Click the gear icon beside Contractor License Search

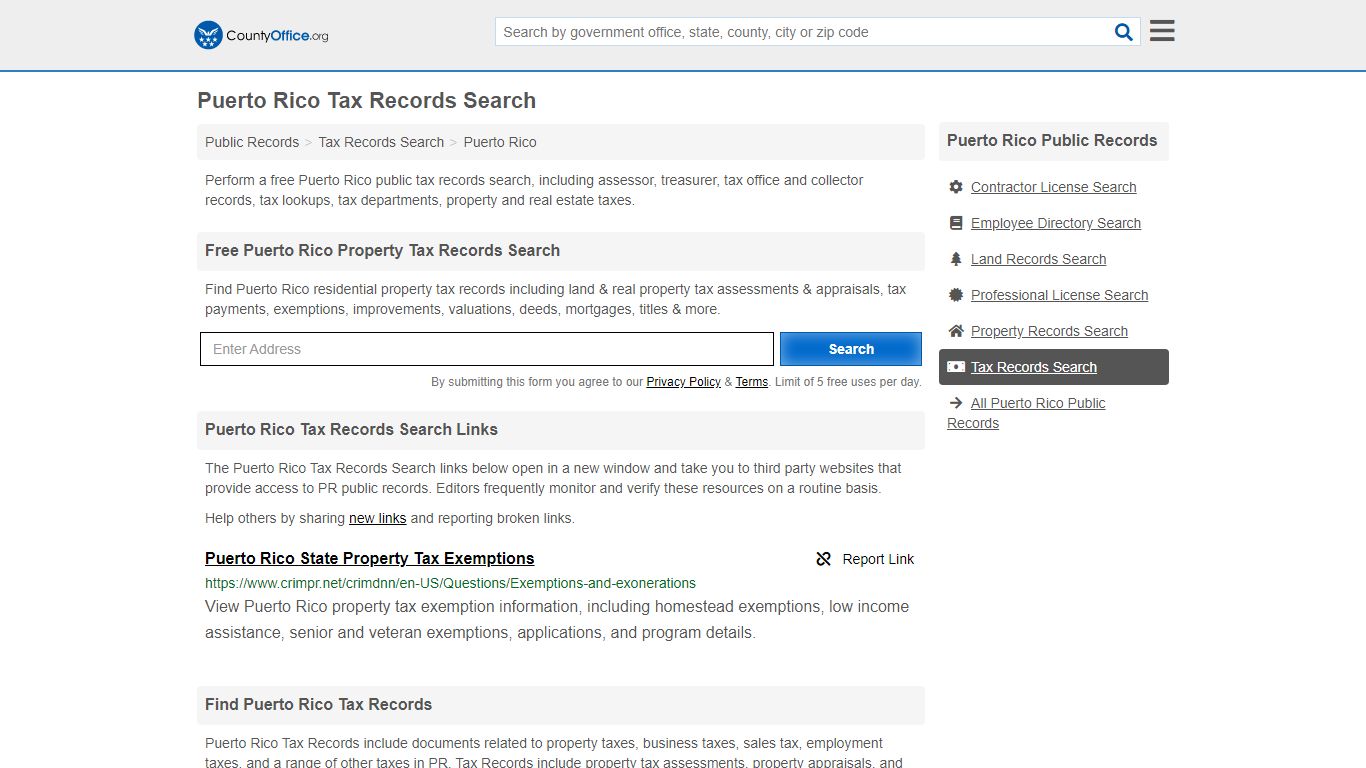coord(956,187)
